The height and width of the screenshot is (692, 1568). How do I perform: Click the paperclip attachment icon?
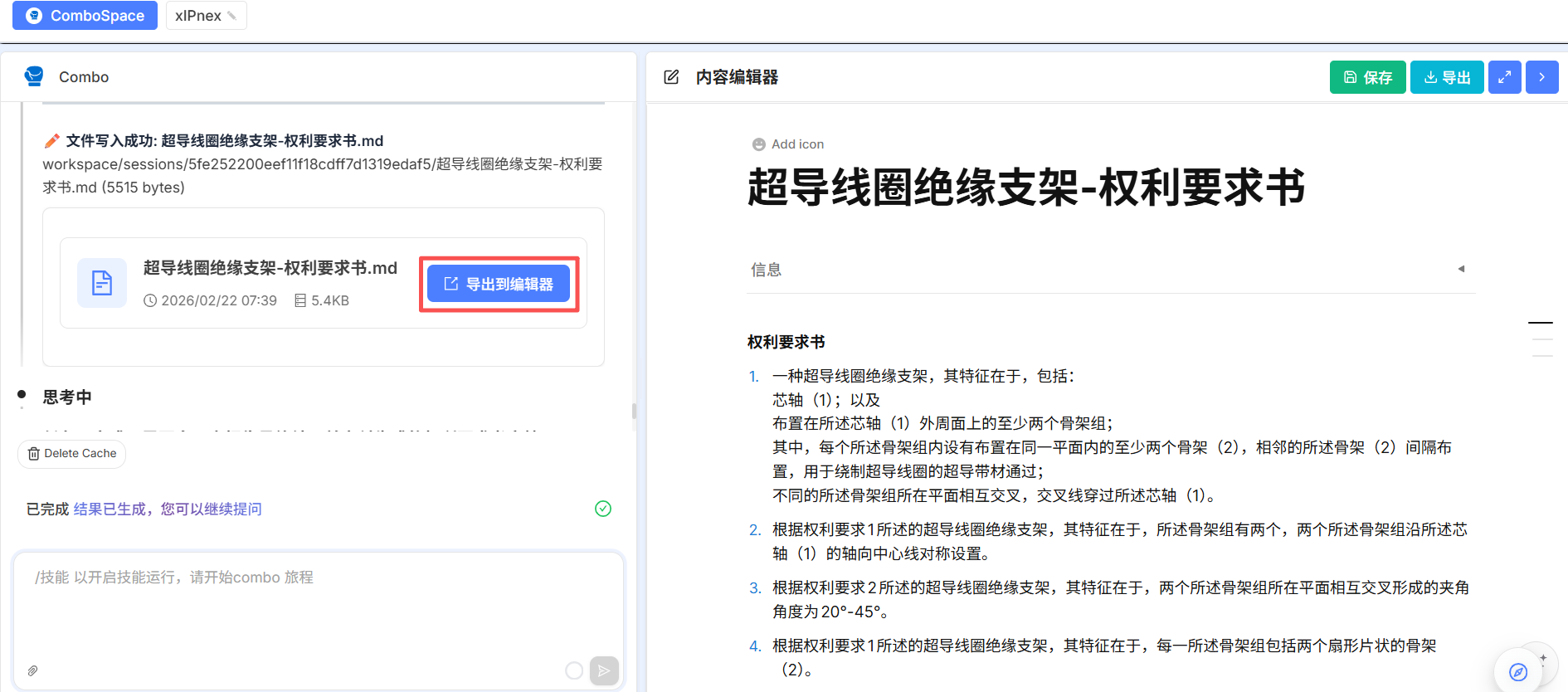[x=32, y=670]
